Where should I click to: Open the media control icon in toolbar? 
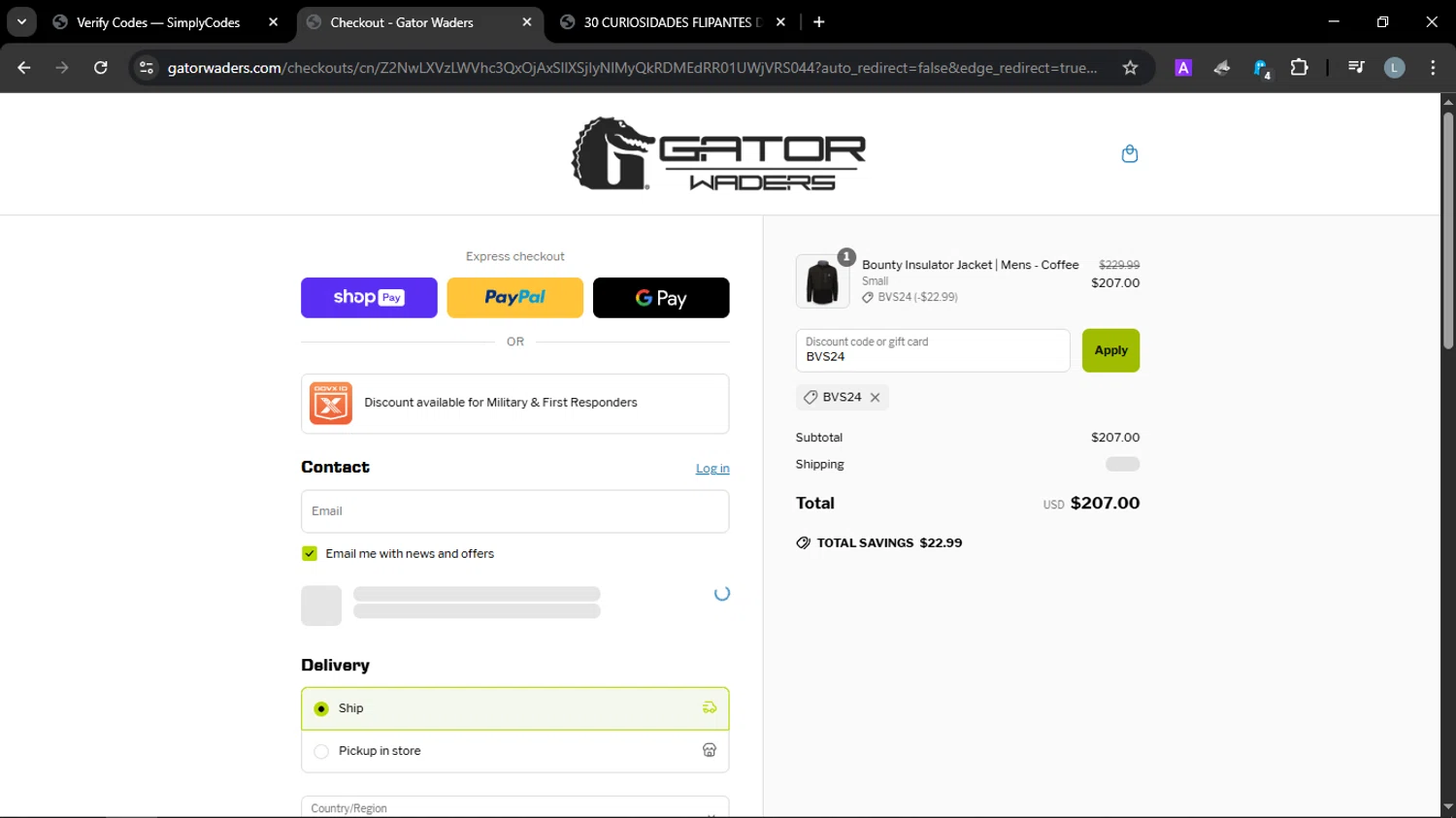pyautogui.click(x=1356, y=67)
